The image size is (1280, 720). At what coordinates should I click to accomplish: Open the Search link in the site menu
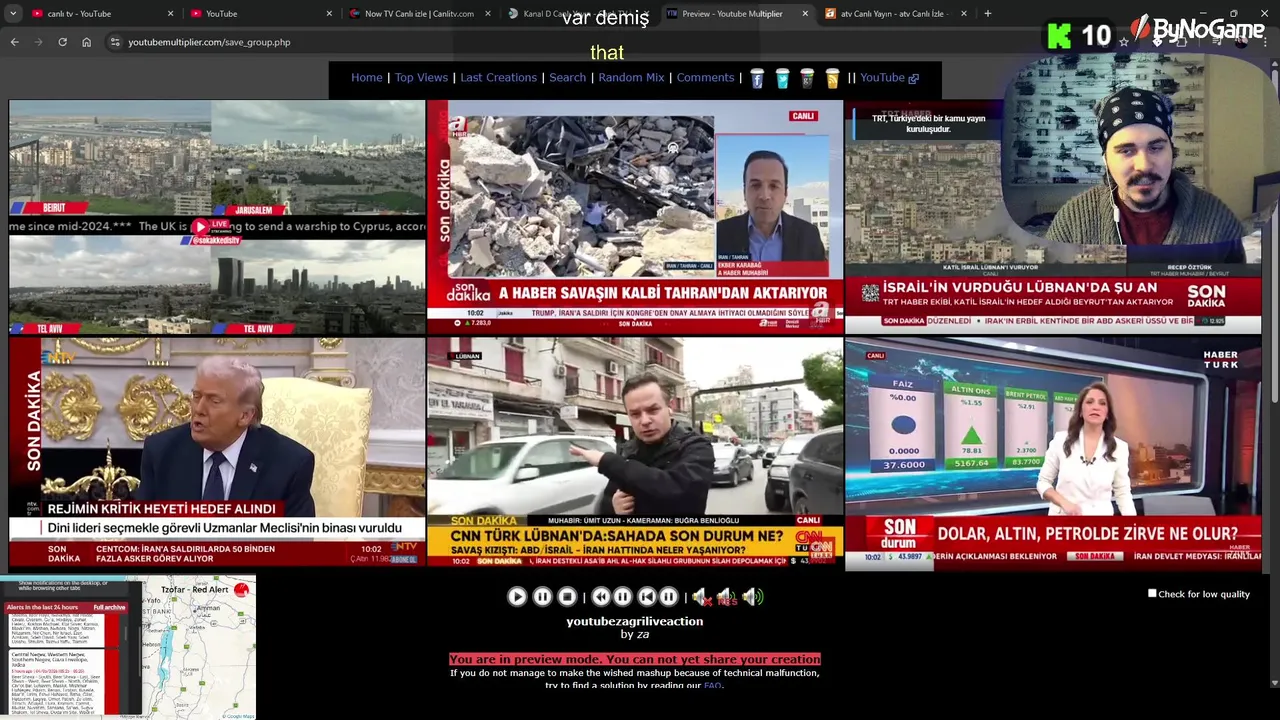567,78
